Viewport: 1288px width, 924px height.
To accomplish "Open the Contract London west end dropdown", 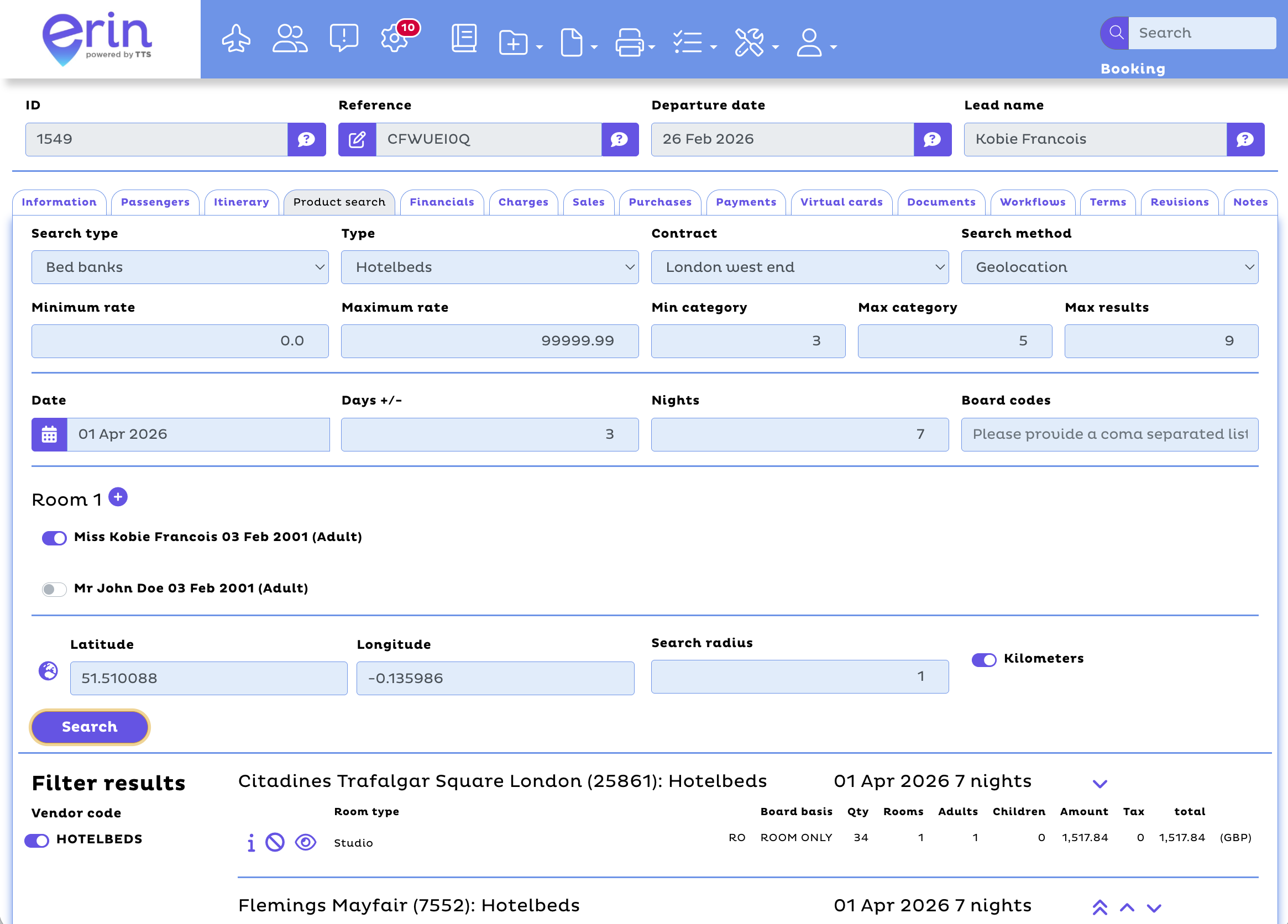I will coord(799,267).
